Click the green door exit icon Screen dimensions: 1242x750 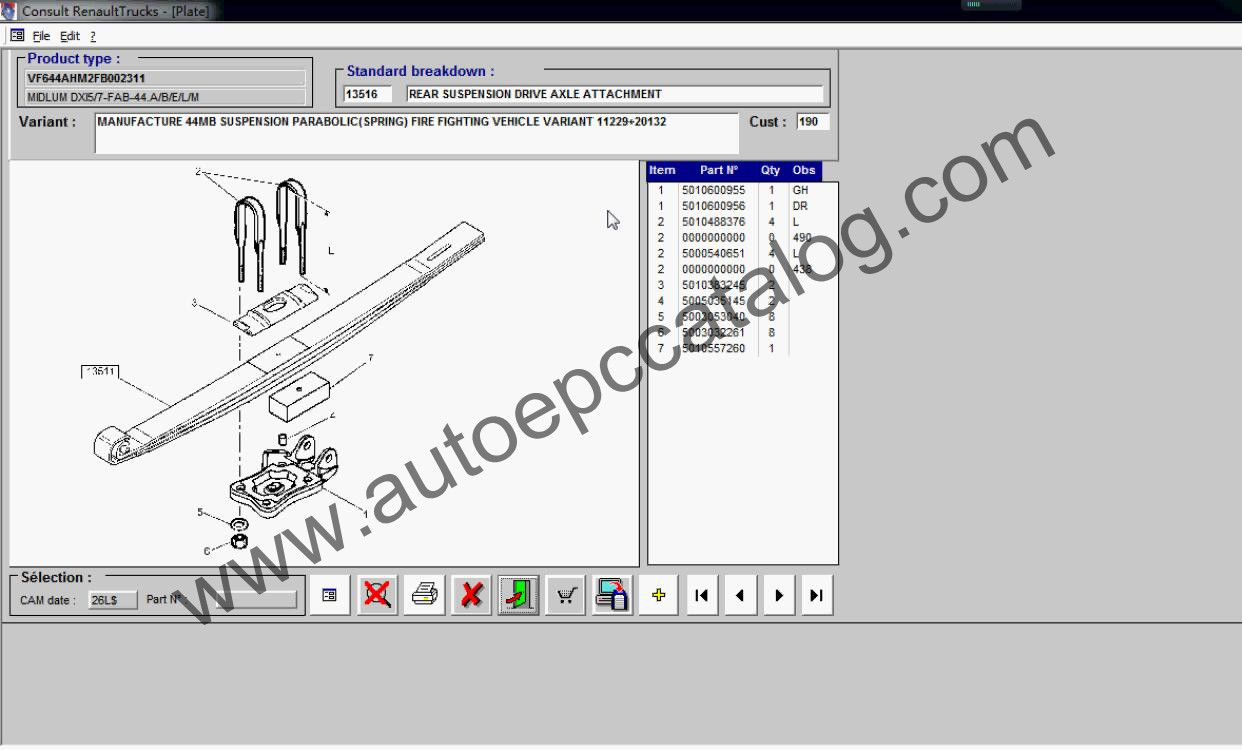pyautogui.click(x=519, y=596)
